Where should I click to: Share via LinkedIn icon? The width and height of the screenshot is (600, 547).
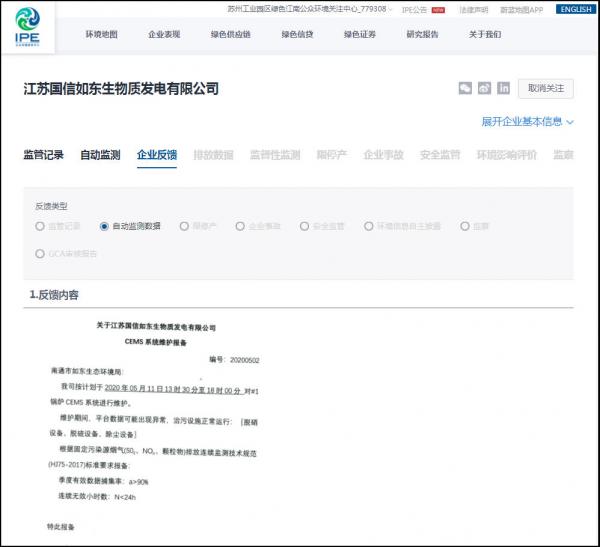503,88
